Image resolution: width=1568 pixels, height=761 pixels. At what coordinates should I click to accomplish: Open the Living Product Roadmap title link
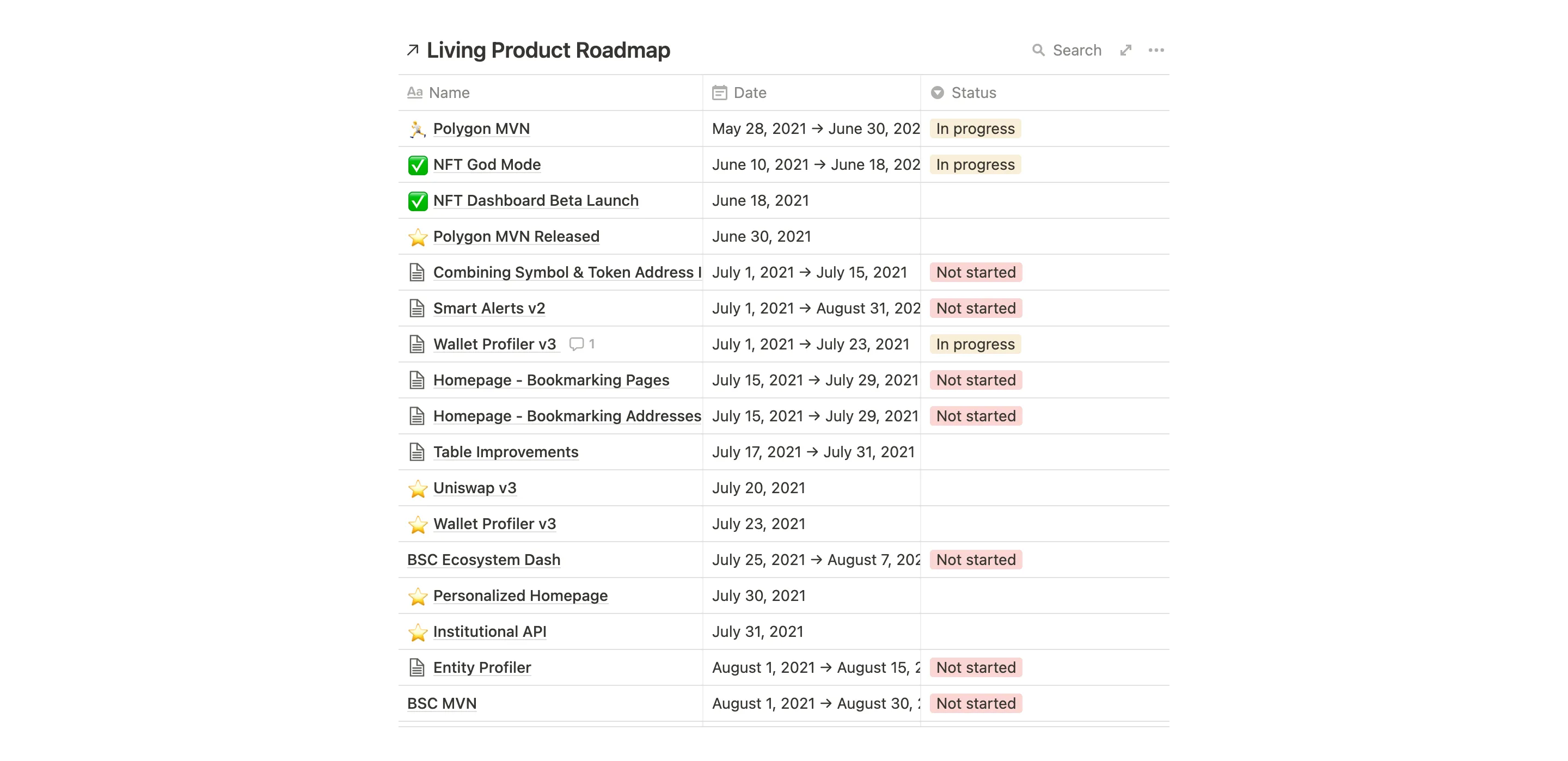click(548, 51)
